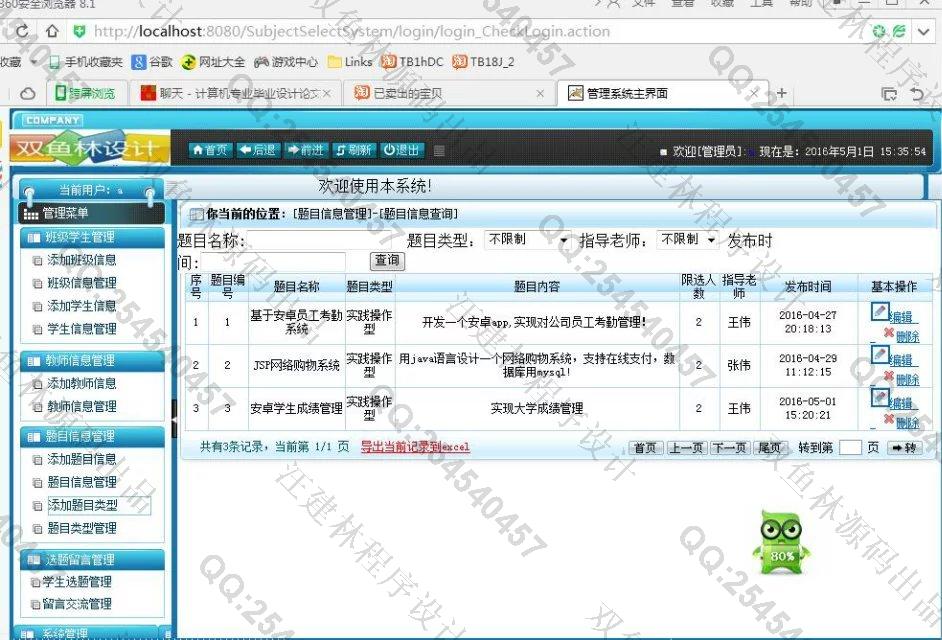Click the 发布时间 input field
This screenshot has width=942, height=640.
[x=273, y=262]
